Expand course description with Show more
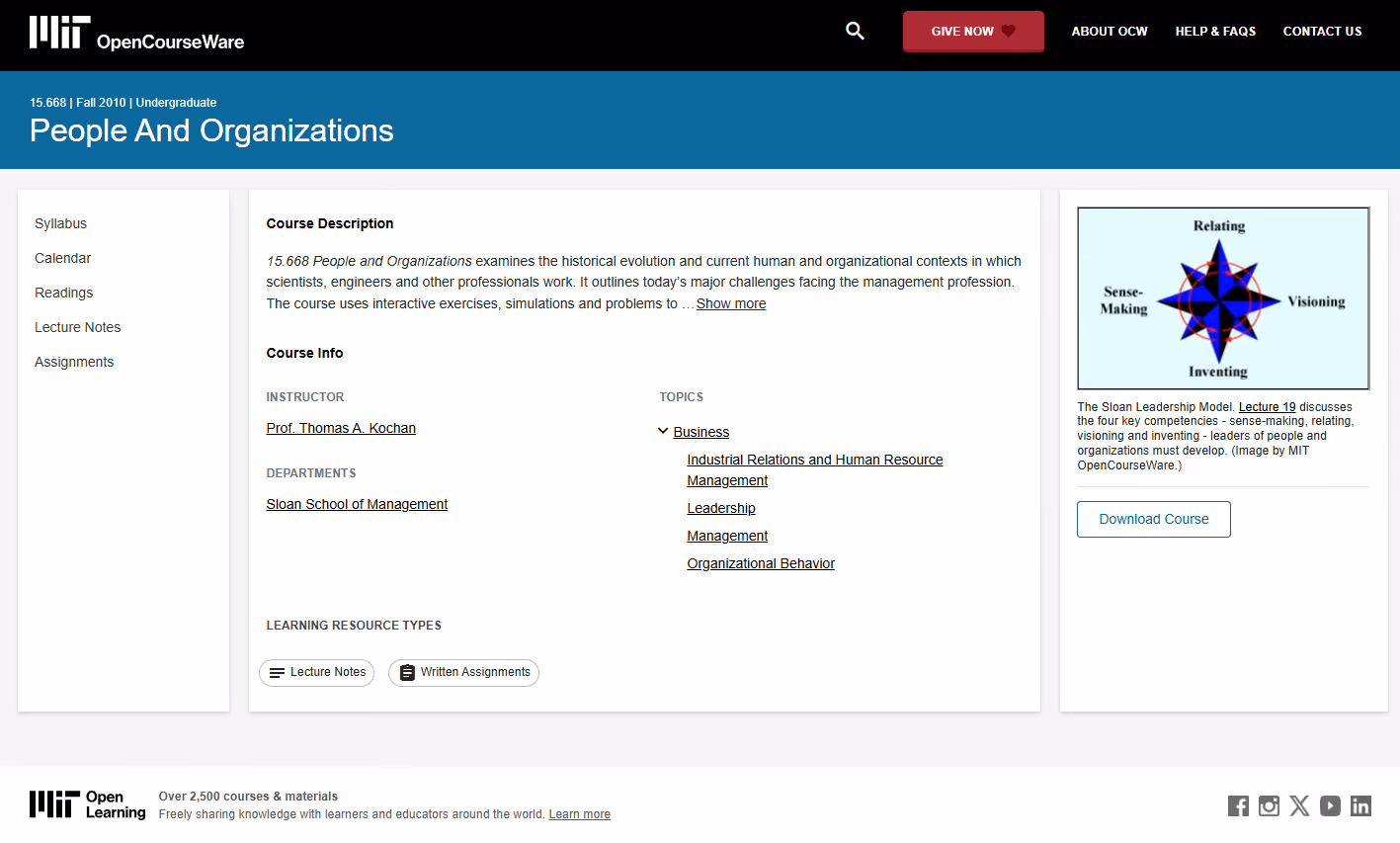 point(731,303)
